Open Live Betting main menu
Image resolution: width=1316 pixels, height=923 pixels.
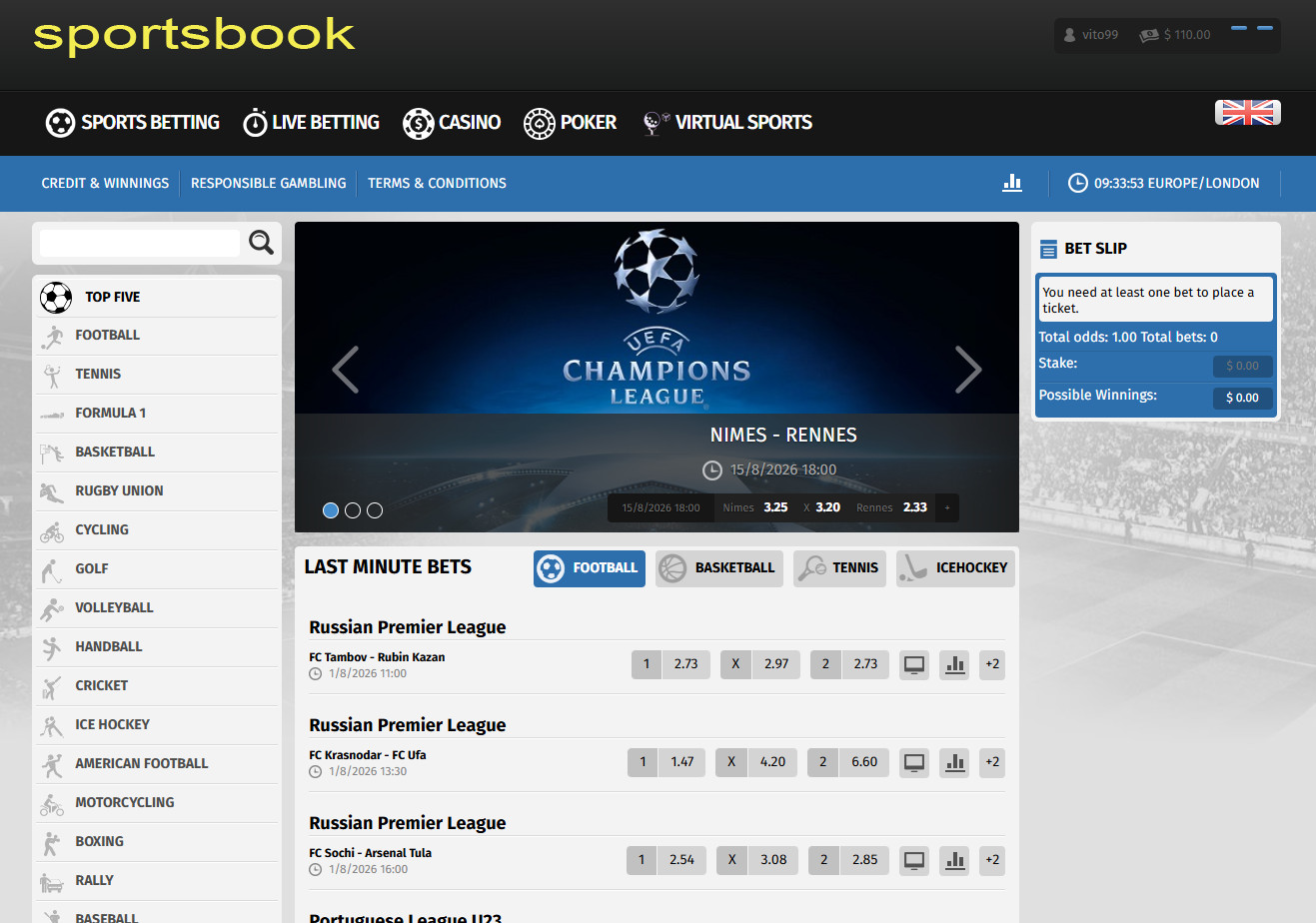click(312, 123)
